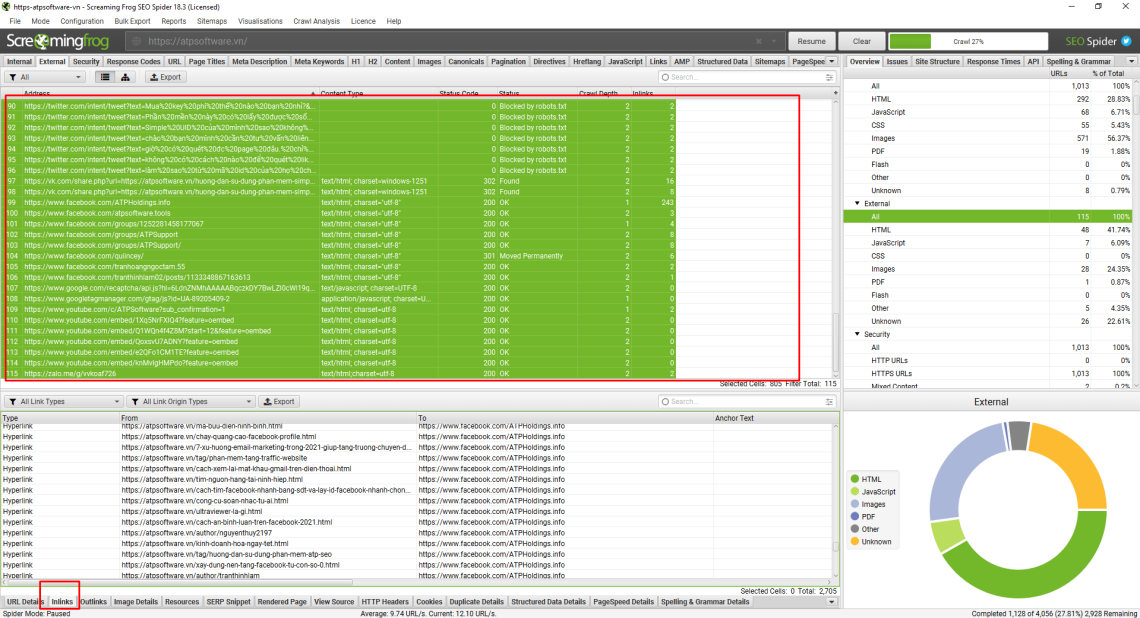Click the Screaming Frog logo
This screenshot has width=1140, height=618.
coord(57,42)
